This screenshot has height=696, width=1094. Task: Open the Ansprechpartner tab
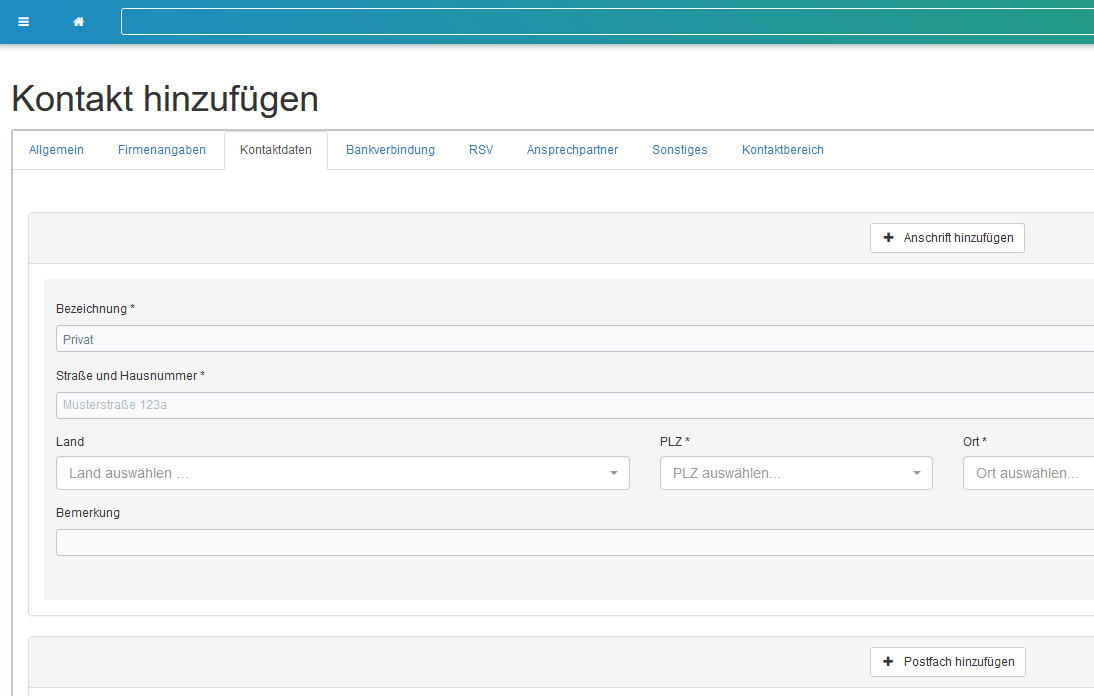coord(572,150)
